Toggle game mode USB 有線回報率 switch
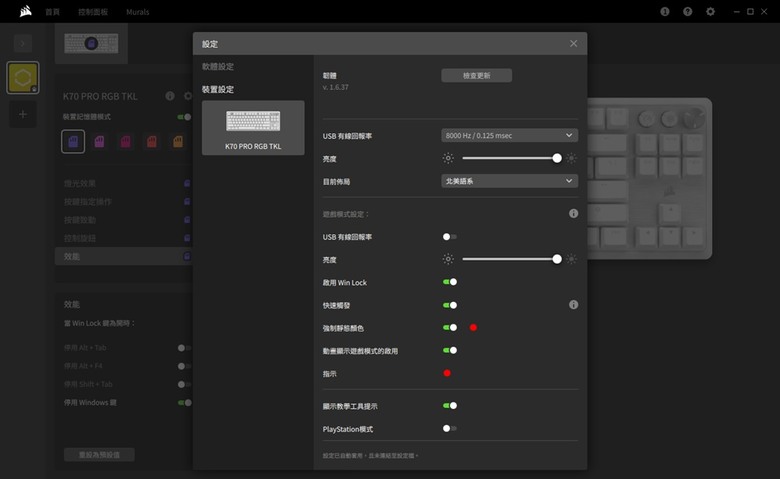 click(450, 237)
